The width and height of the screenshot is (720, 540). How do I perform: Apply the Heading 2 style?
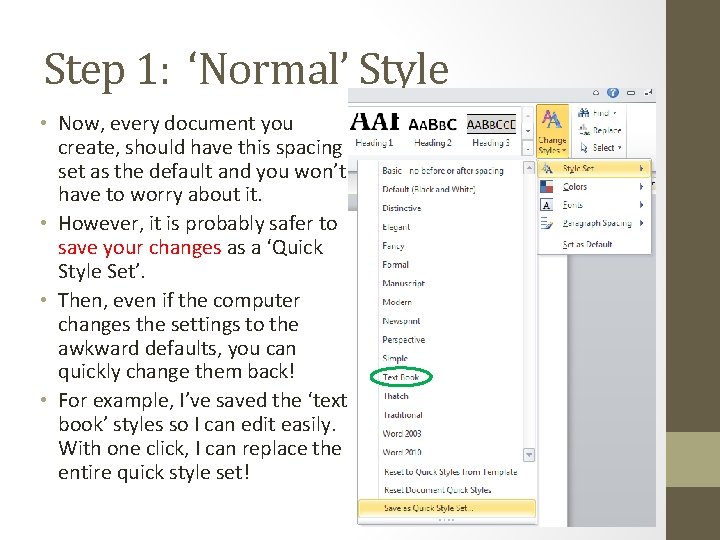(x=433, y=130)
